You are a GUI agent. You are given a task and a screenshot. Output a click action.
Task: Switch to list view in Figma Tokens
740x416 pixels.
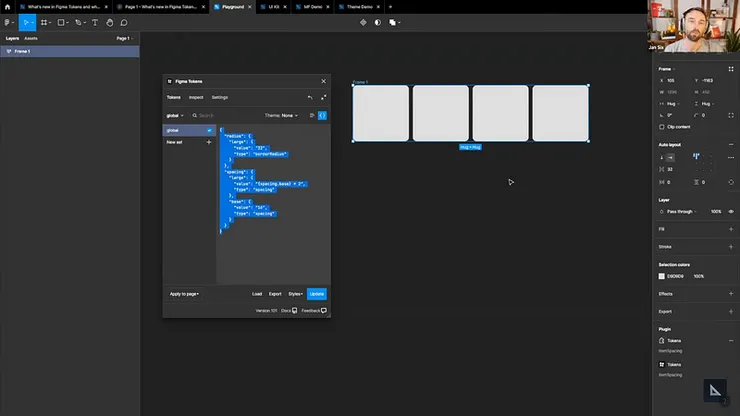pyautogui.click(x=311, y=115)
